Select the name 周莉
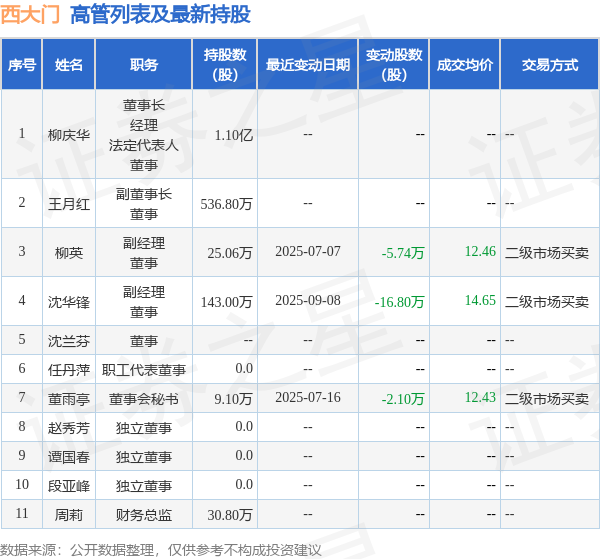The image size is (600, 559). pyautogui.click(x=69, y=515)
